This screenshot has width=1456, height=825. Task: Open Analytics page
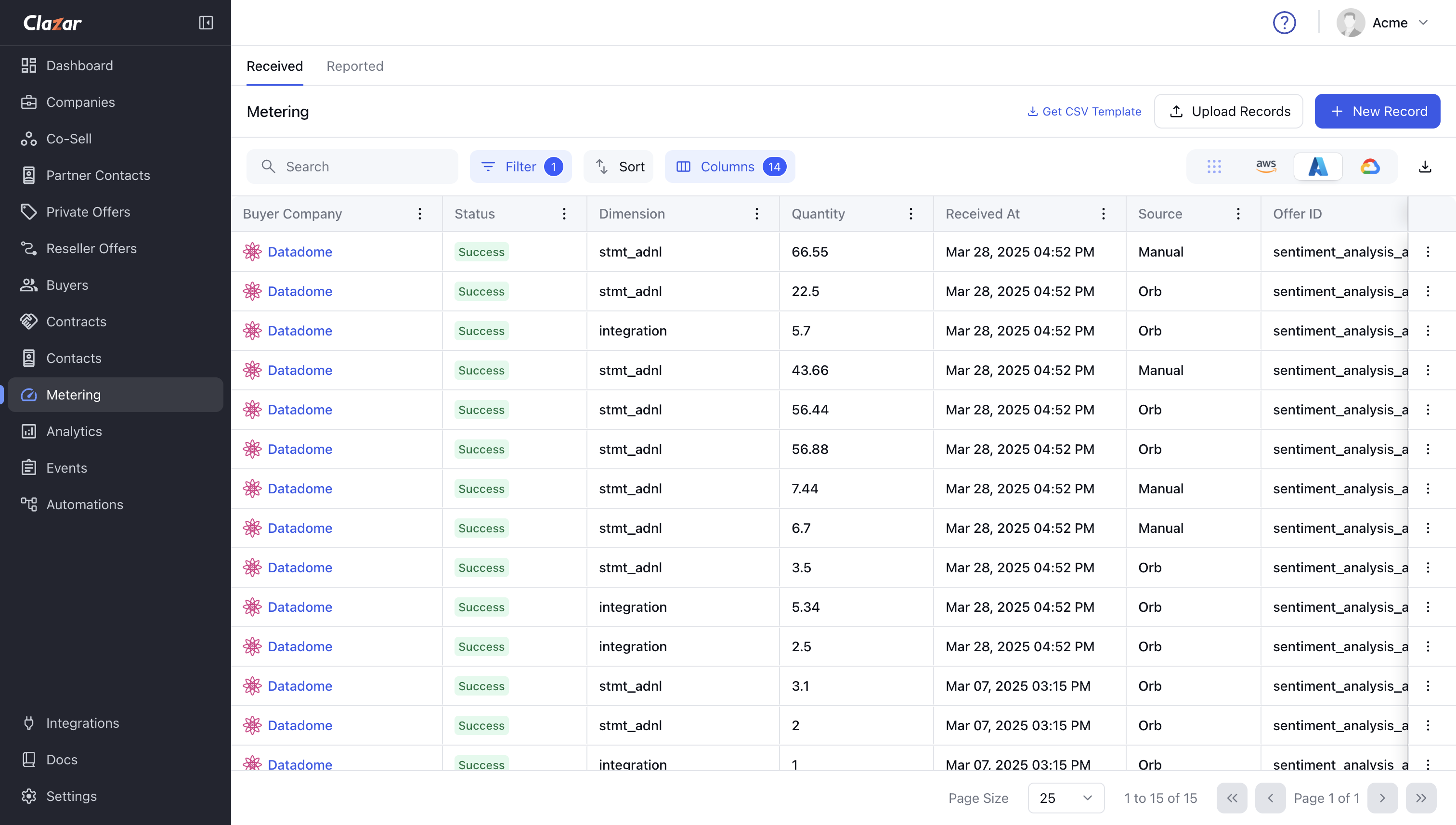tap(116, 431)
